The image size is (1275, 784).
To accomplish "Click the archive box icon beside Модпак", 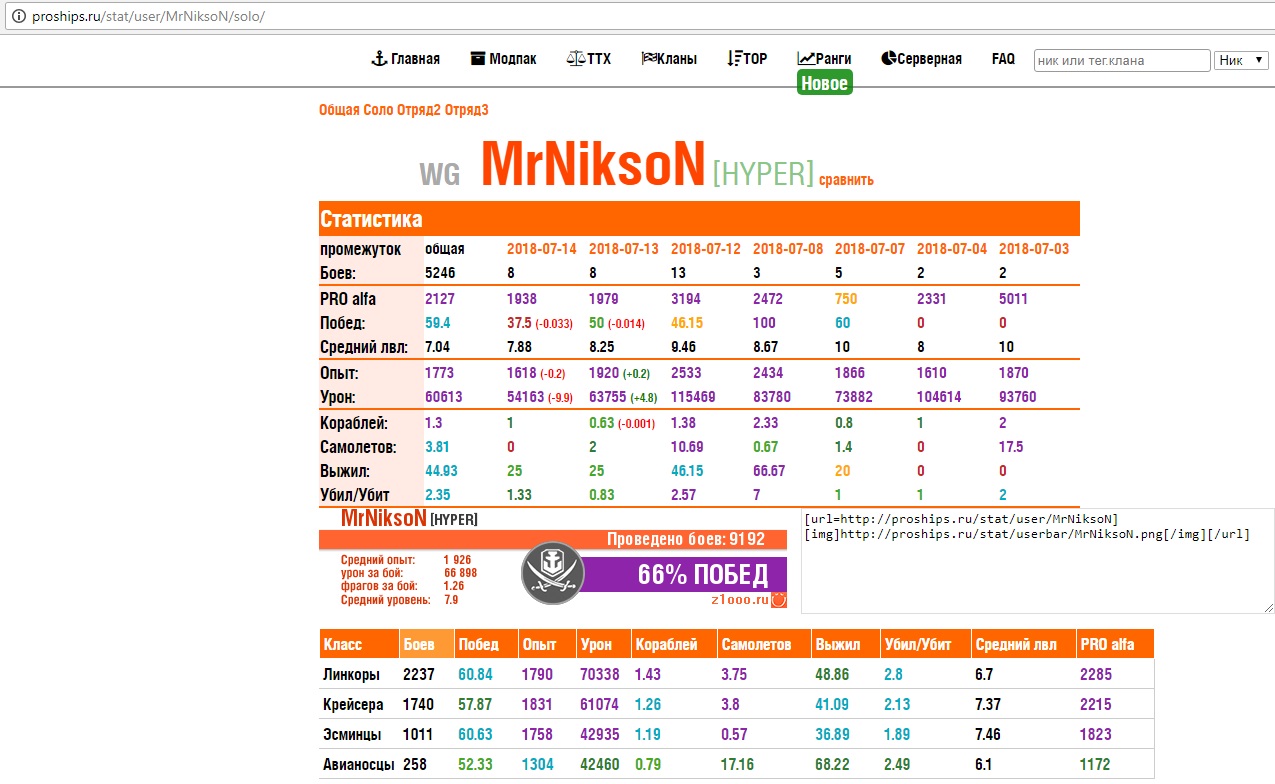I will pos(478,59).
